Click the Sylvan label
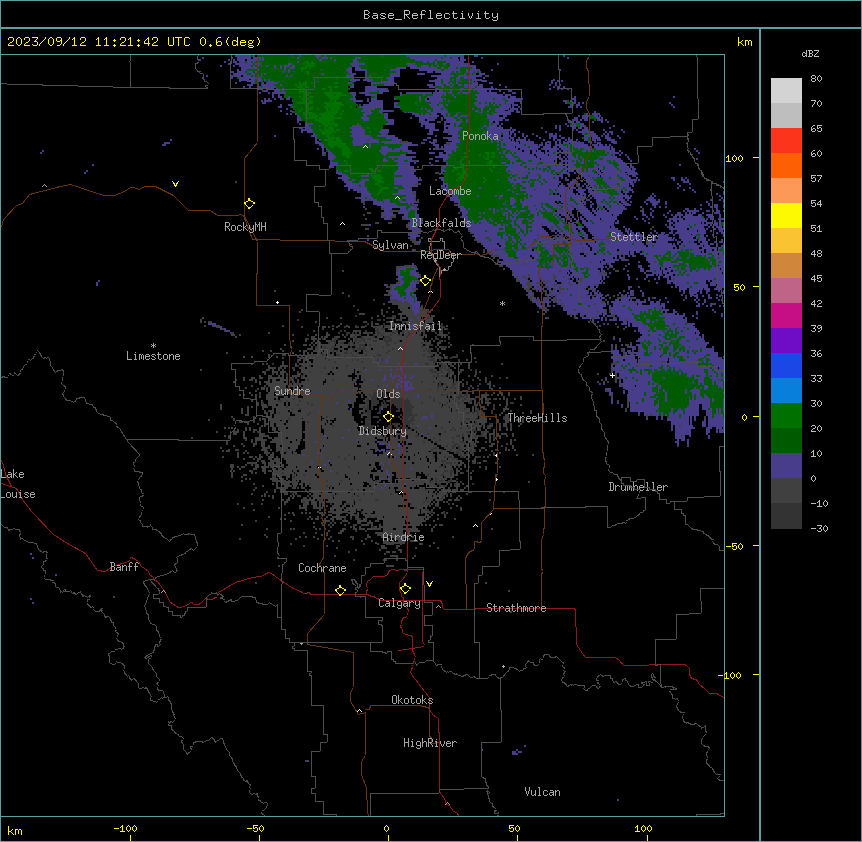The height and width of the screenshot is (842, 862). 390,245
